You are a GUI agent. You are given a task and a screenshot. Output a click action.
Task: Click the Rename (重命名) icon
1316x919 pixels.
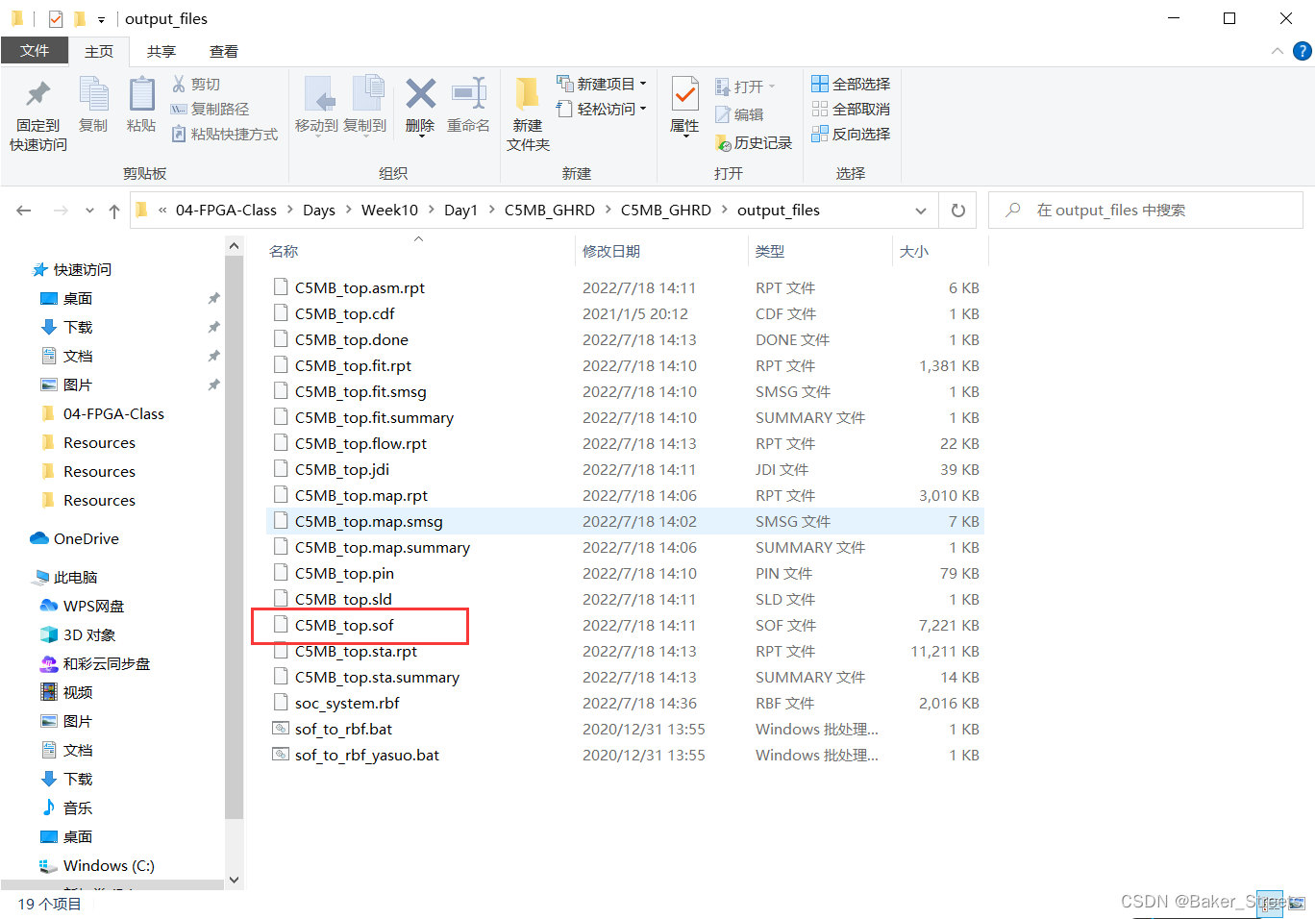[x=469, y=94]
